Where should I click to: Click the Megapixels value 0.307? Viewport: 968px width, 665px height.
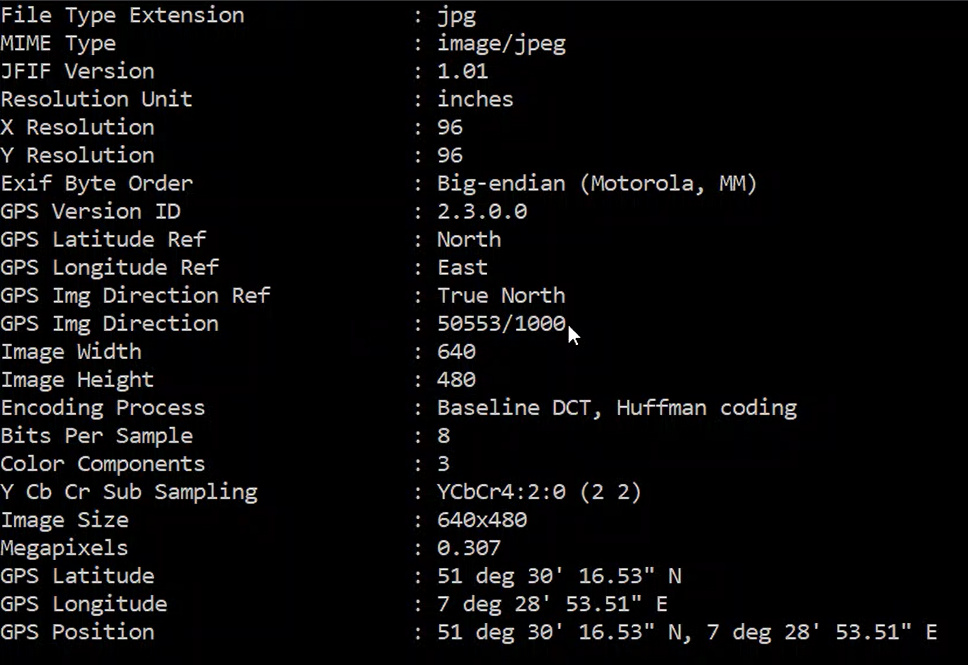pyautogui.click(x=468, y=548)
